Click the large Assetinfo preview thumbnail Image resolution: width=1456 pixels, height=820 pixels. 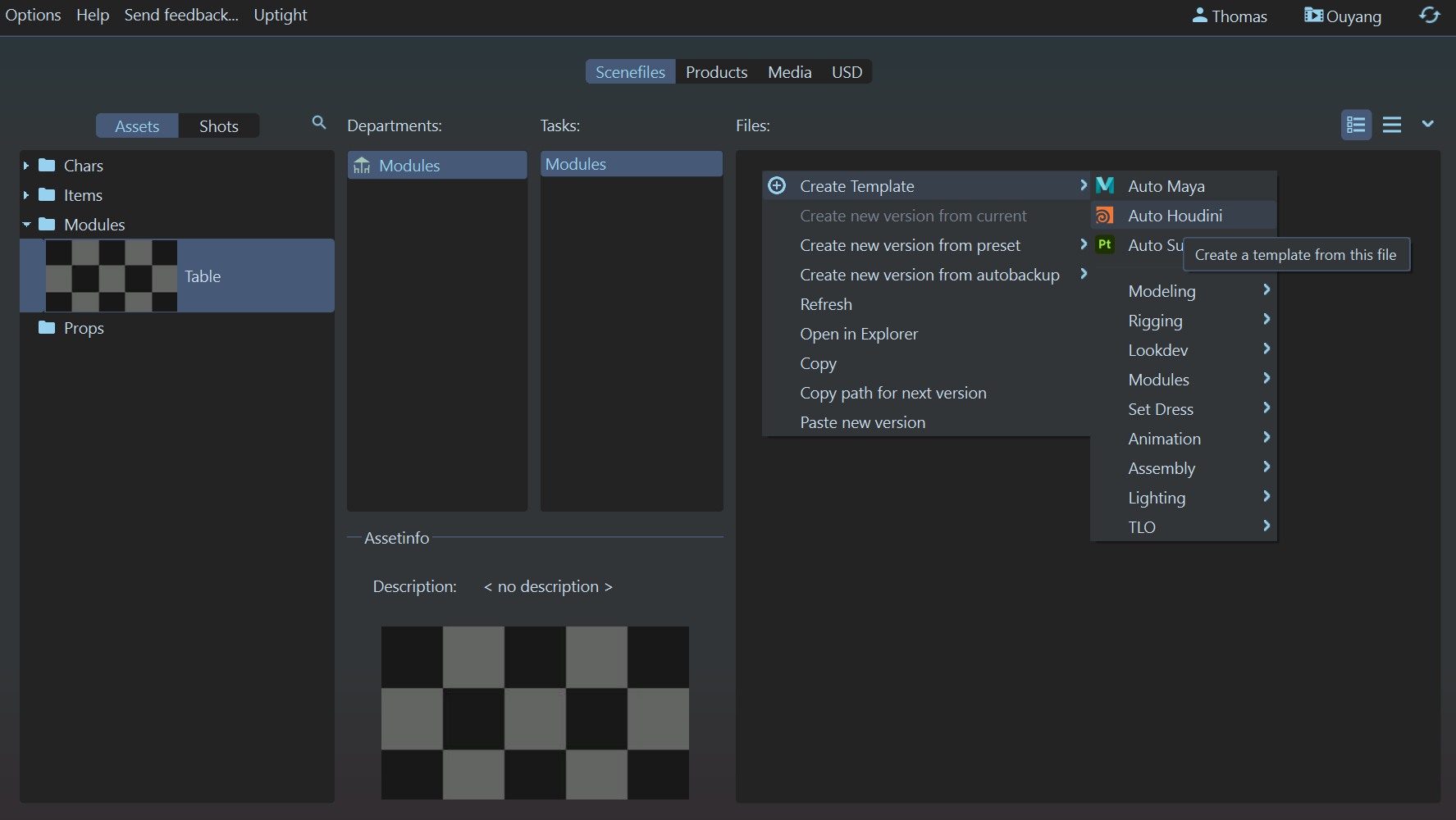(x=535, y=713)
